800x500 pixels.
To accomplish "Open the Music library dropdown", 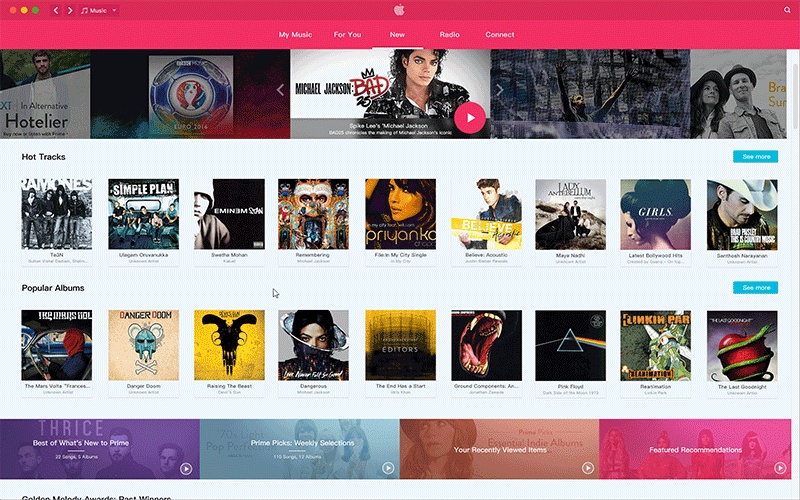I will pyautogui.click(x=99, y=10).
